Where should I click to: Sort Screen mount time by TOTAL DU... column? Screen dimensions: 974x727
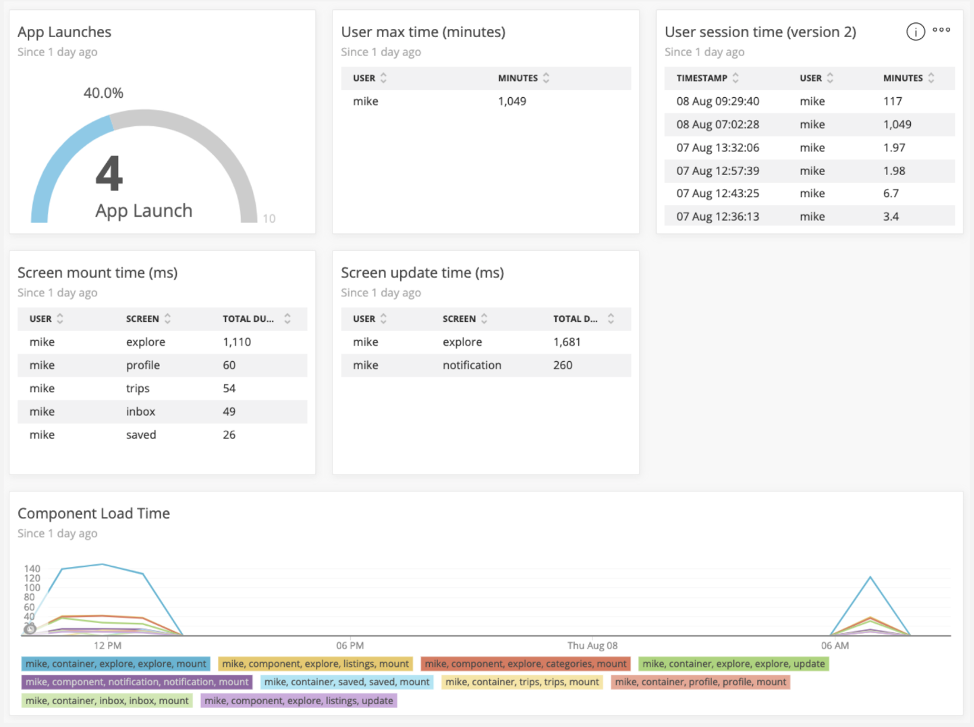click(x=257, y=319)
